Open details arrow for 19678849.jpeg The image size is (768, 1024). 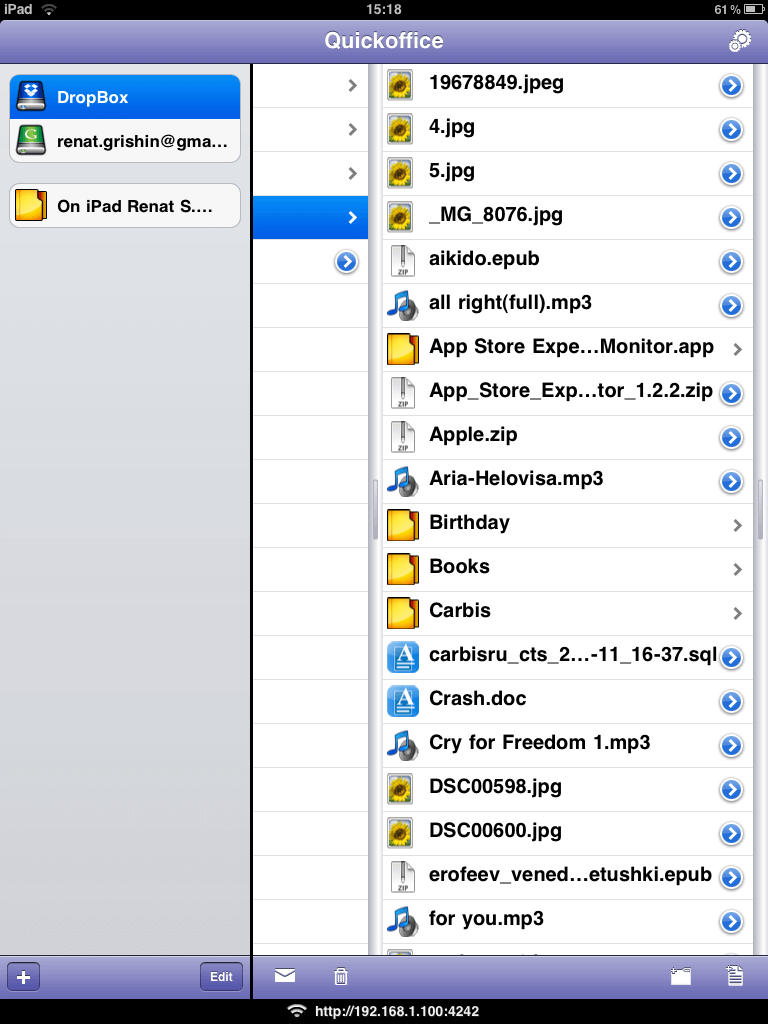pos(731,86)
